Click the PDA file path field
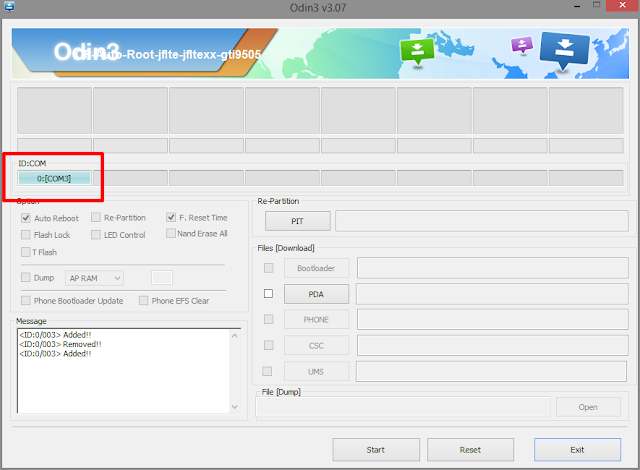640x470 pixels. coord(492,294)
